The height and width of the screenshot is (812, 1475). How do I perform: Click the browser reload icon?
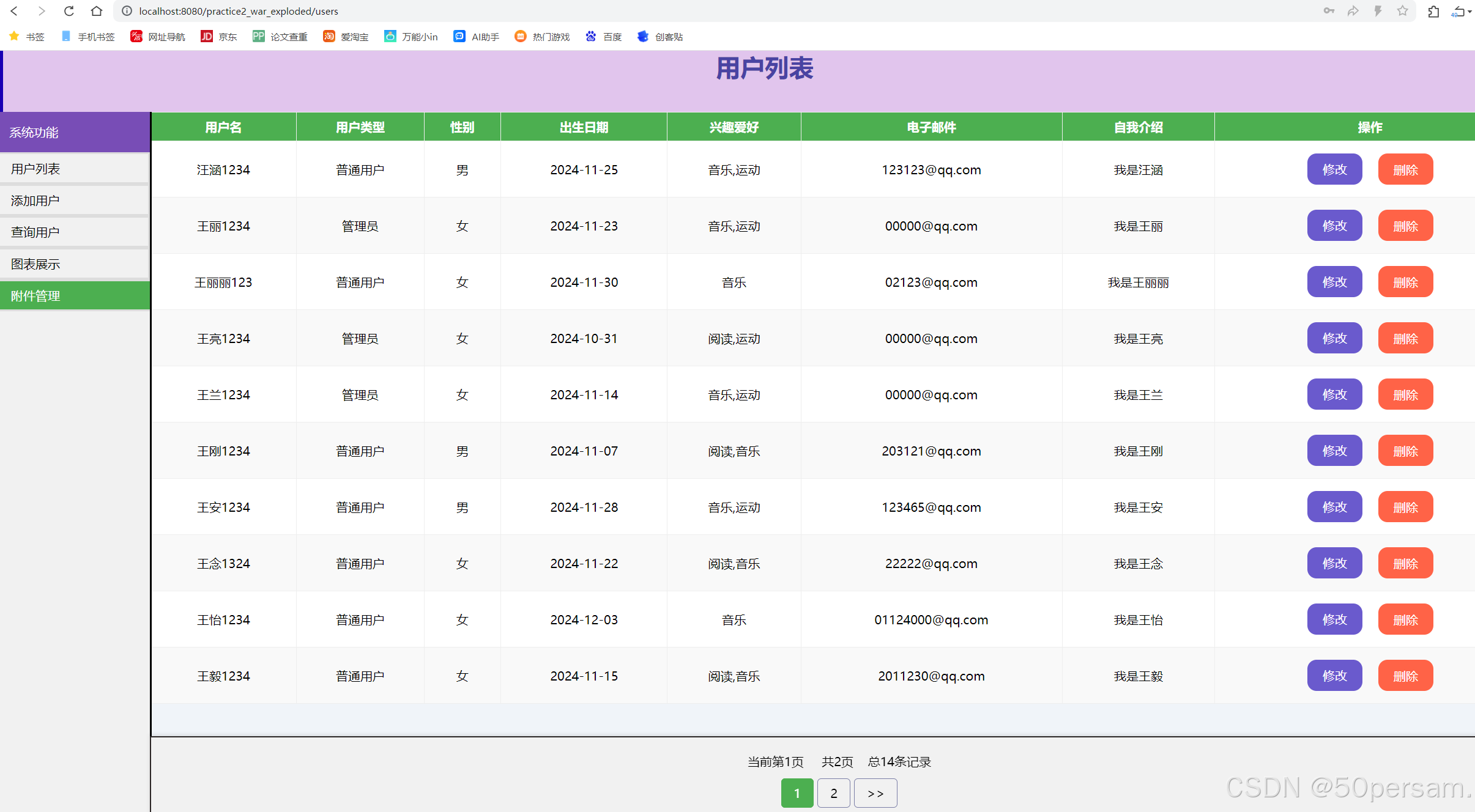(x=69, y=11)
